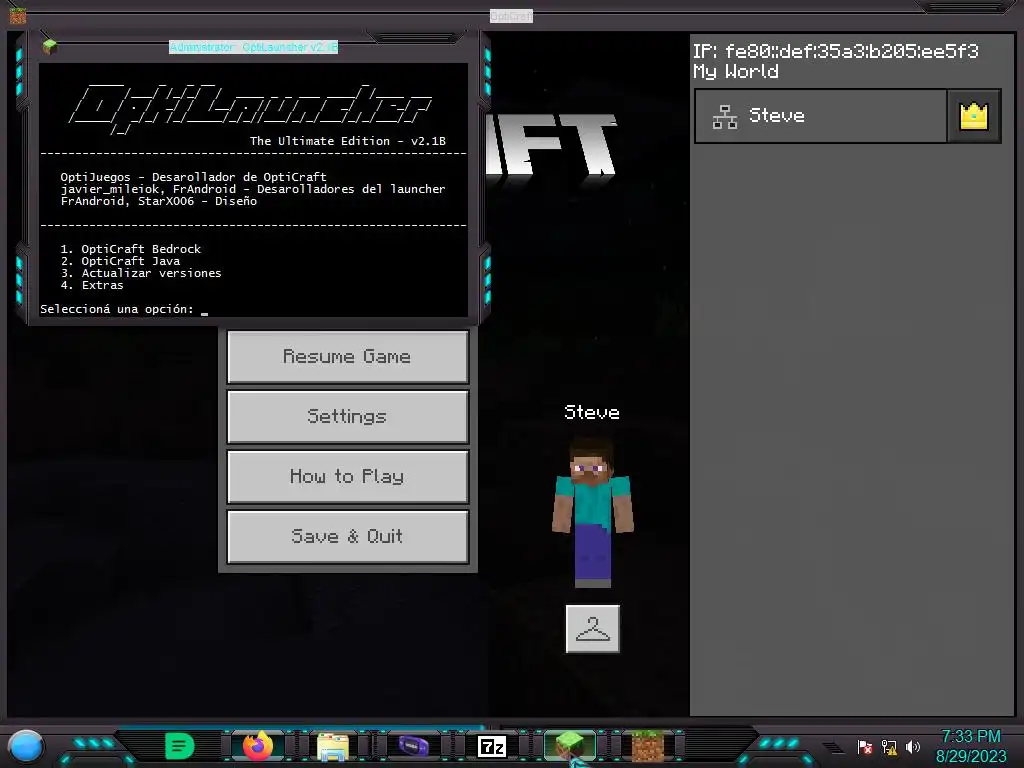1024x768 pixels.
Task: Select the OptiLauncher grass cube taskbar icon
Action: tap(570, 746)
